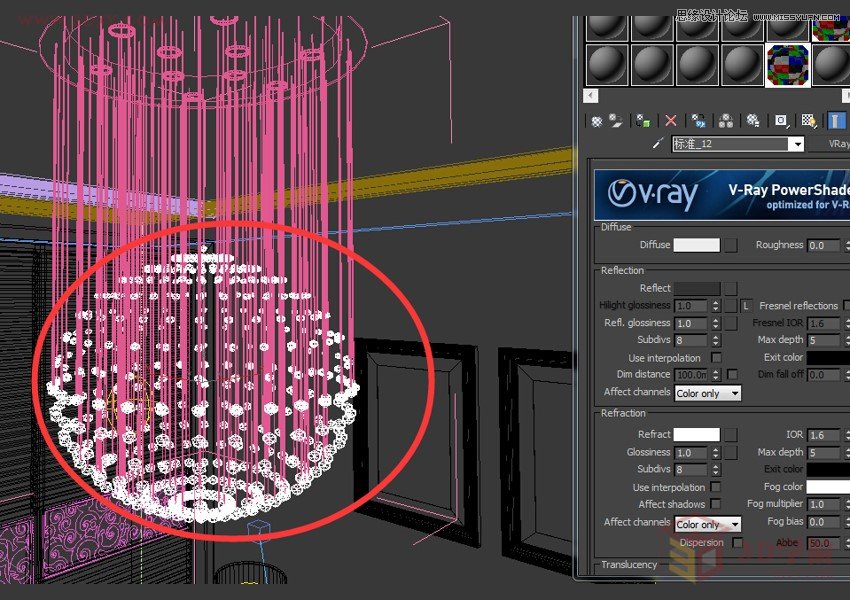Enable Fresnel reflections
Image resolution: width=850 pixels, height=600 pixels.
(x=845, y=305)
